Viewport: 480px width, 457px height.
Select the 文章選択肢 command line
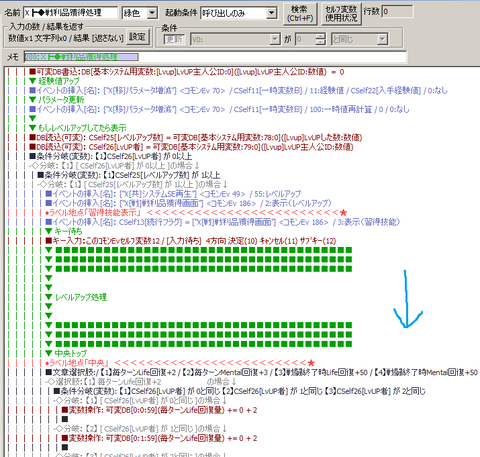point(262,372)
